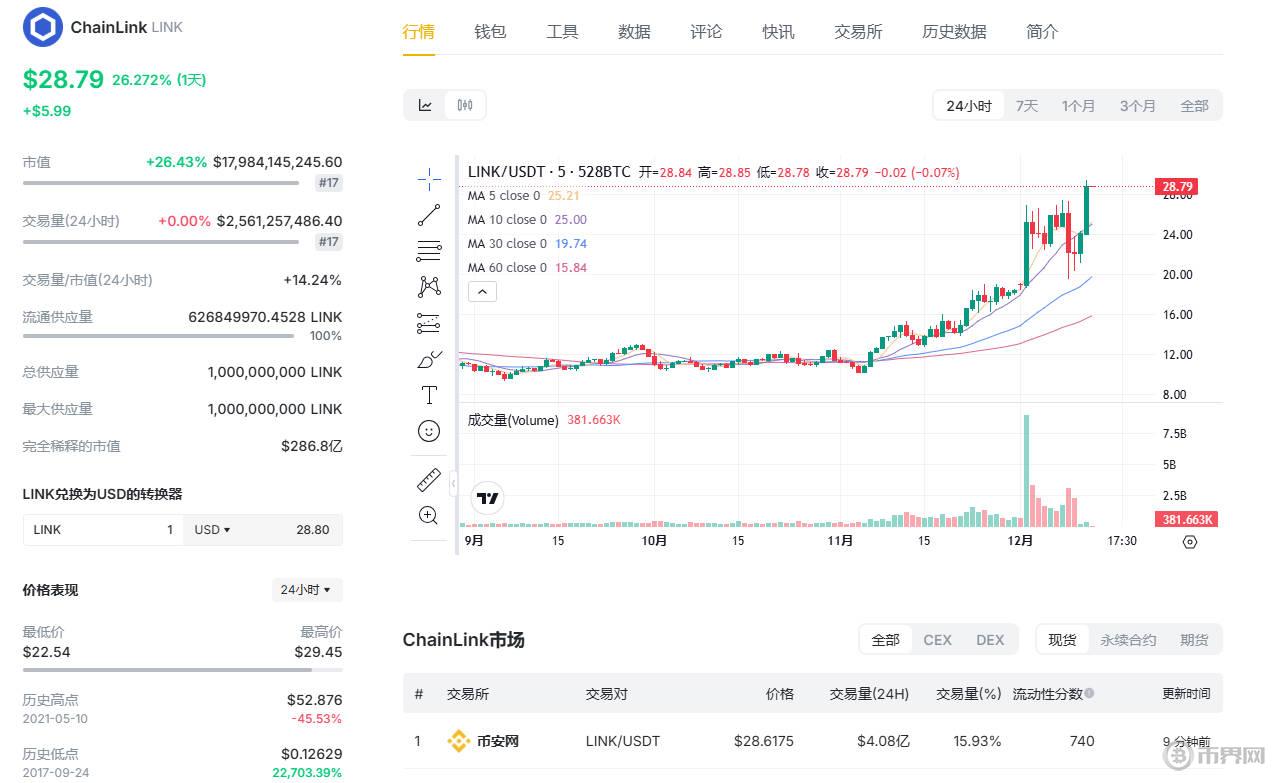
Task: Sort markets by 交易量(%) column
Action: click(x=969, y=694)
